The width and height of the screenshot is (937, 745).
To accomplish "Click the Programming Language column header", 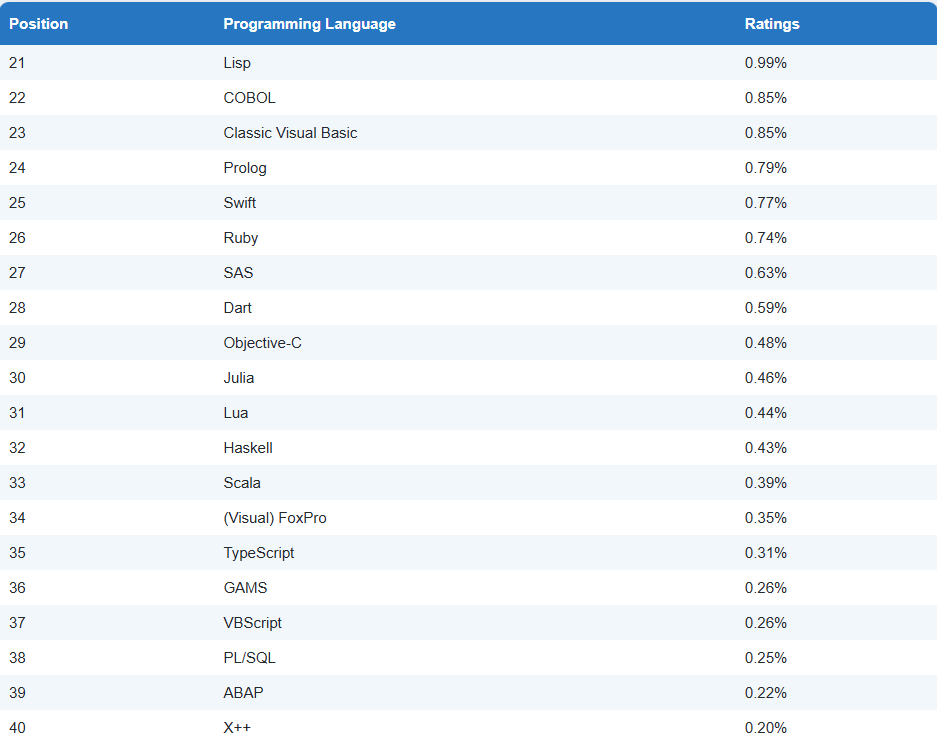I will [309, 24].
